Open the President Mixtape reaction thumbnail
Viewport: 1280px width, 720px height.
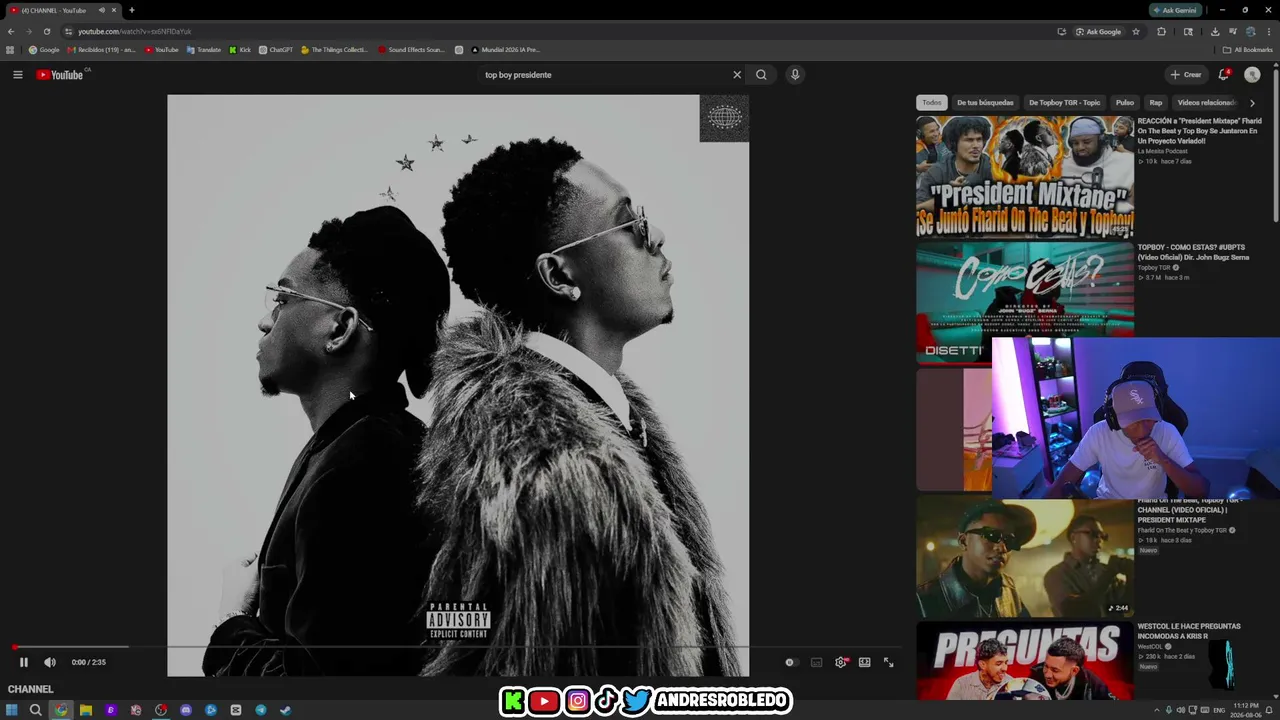pos(1025,177)
